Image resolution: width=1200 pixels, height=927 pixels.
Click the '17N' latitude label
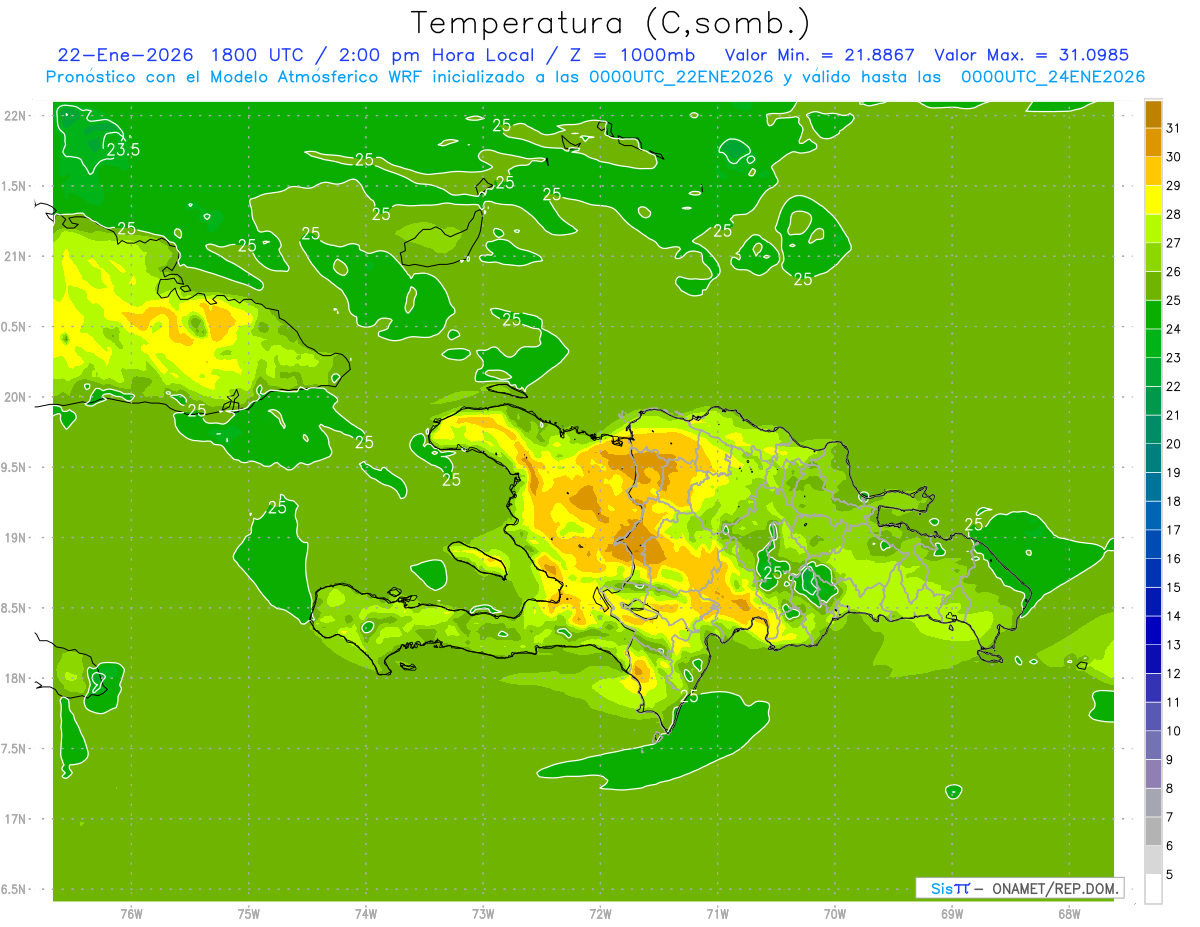click(17, 819)
